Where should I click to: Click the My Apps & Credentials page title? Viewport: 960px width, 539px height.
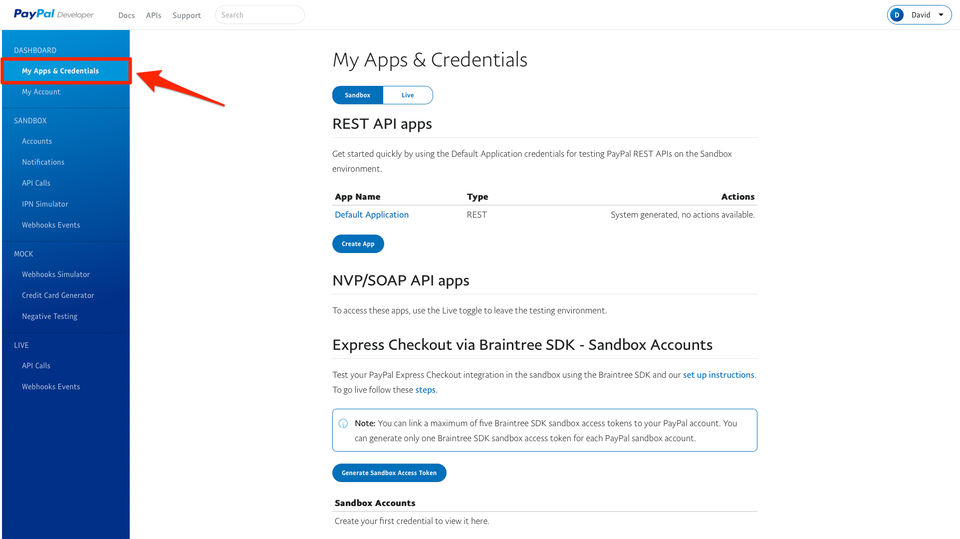pos(430,60)
